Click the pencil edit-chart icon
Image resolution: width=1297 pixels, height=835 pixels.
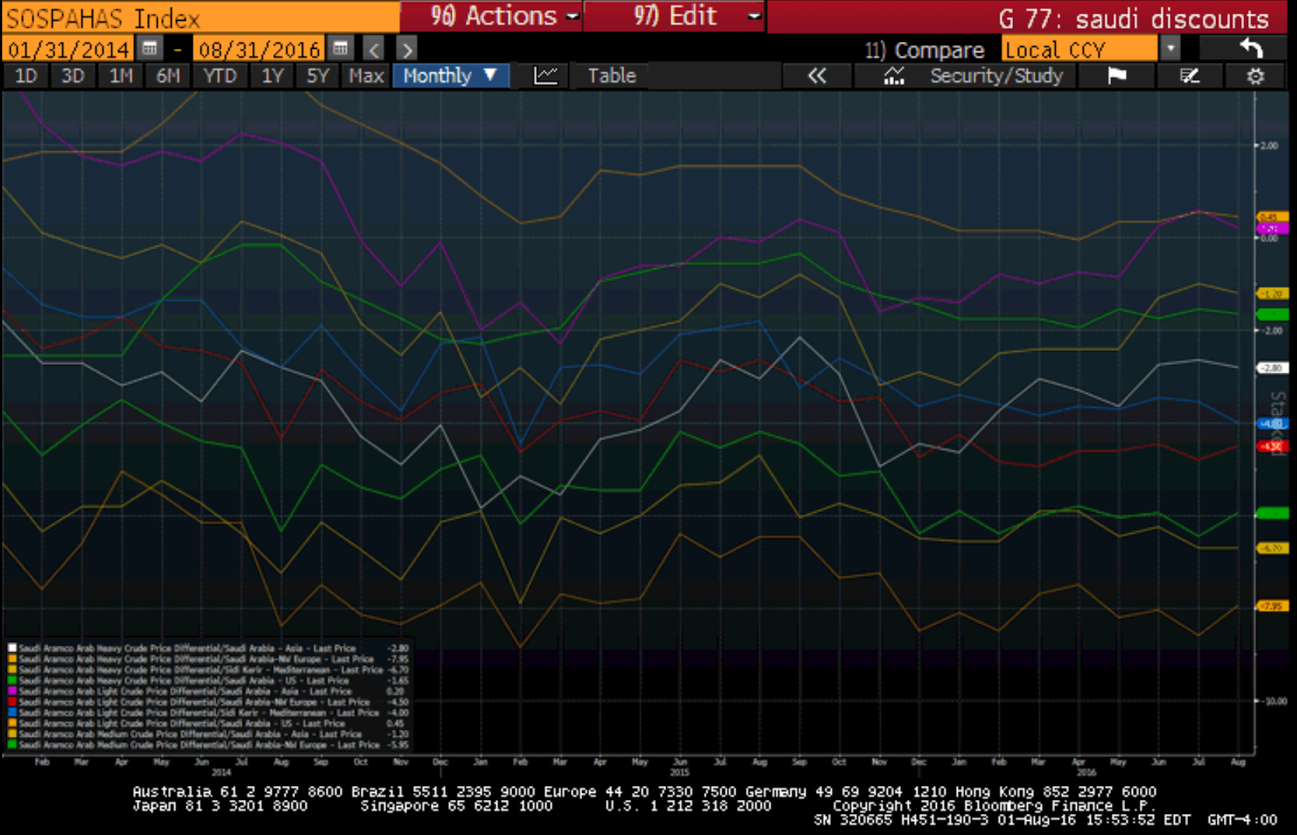click(1189, 76)
